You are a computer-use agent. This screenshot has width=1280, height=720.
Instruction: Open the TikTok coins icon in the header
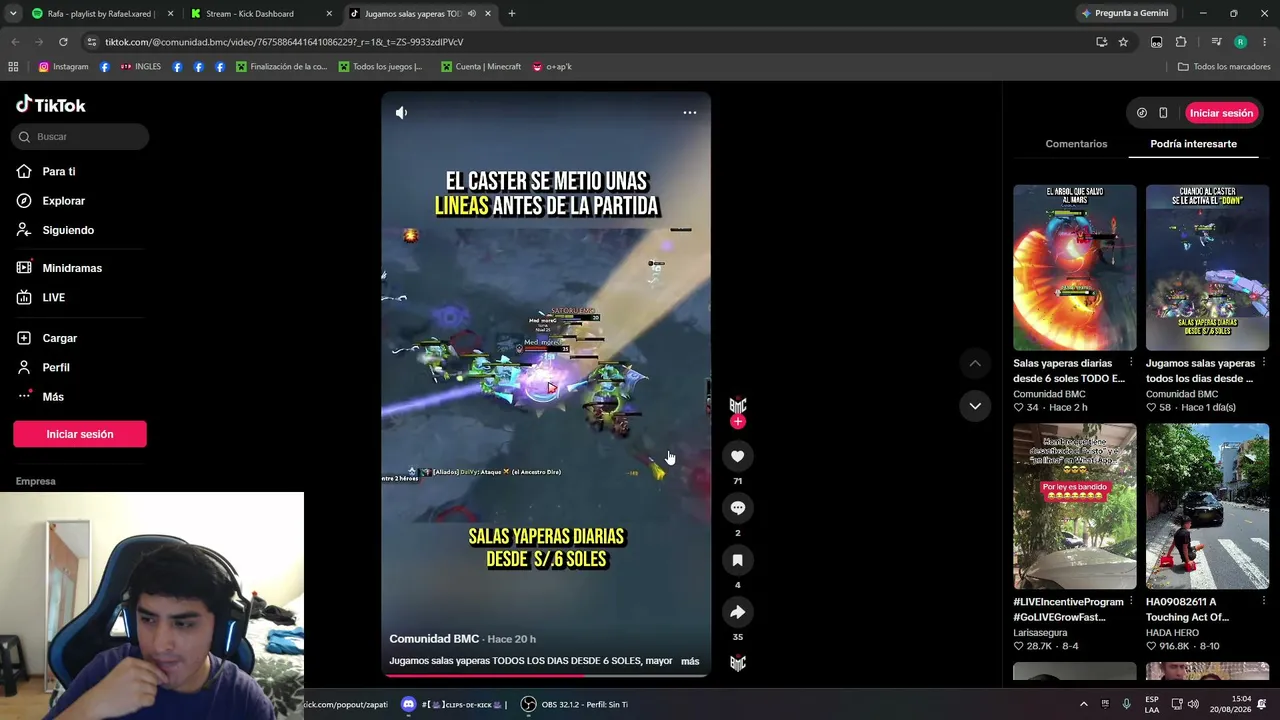tap(1142, 113)
